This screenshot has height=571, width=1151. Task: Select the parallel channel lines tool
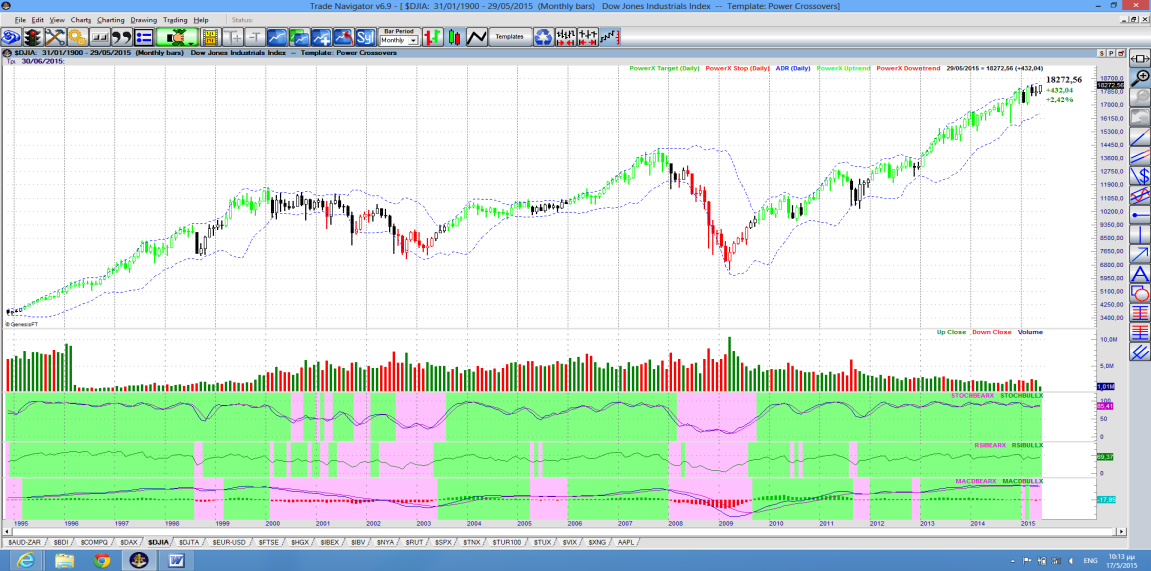point(1140,156)
